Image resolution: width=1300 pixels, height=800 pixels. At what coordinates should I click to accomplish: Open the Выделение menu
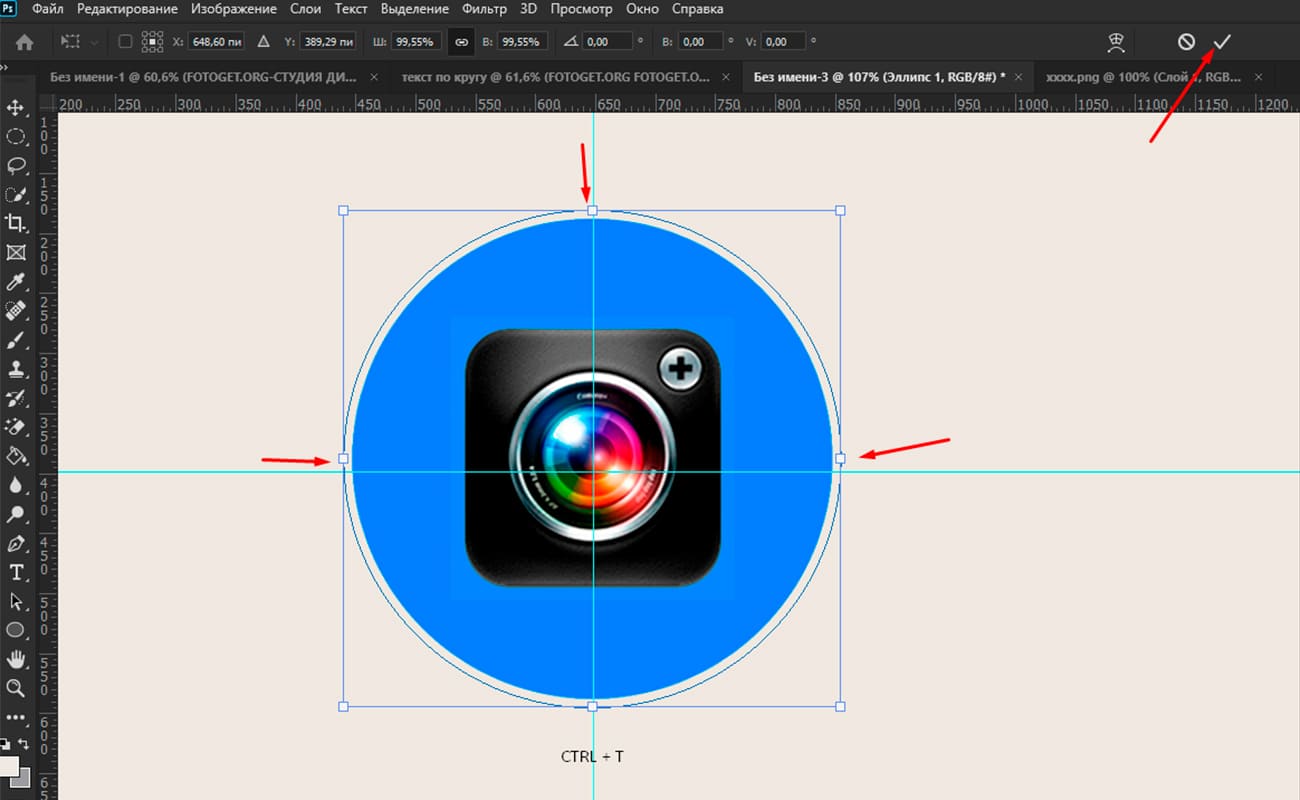415,9
